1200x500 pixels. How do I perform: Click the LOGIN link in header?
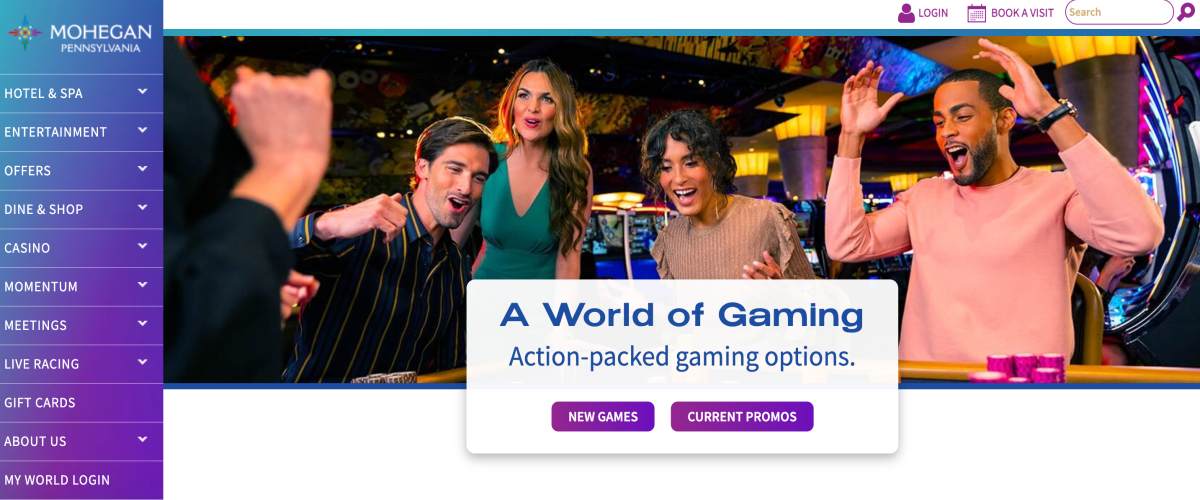coord(933,13)
